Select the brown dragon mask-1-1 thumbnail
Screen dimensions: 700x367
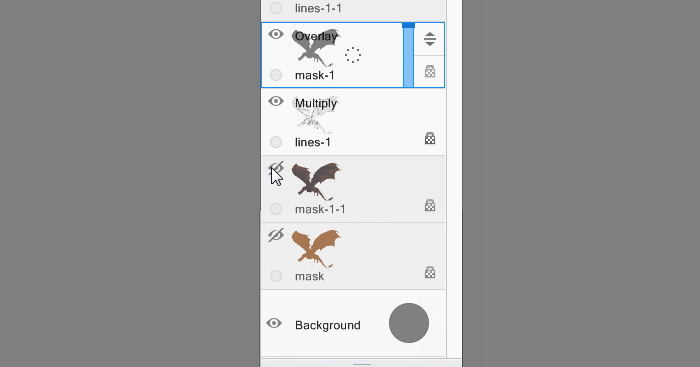point(316,181)
